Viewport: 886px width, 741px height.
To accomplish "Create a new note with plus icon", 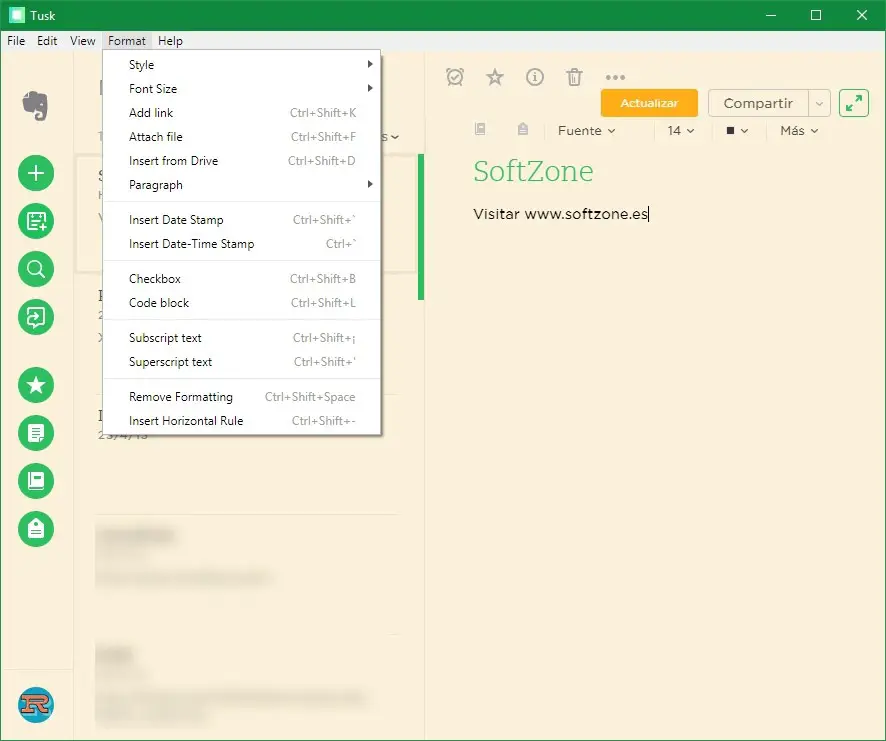I will (x=36, y=173).
